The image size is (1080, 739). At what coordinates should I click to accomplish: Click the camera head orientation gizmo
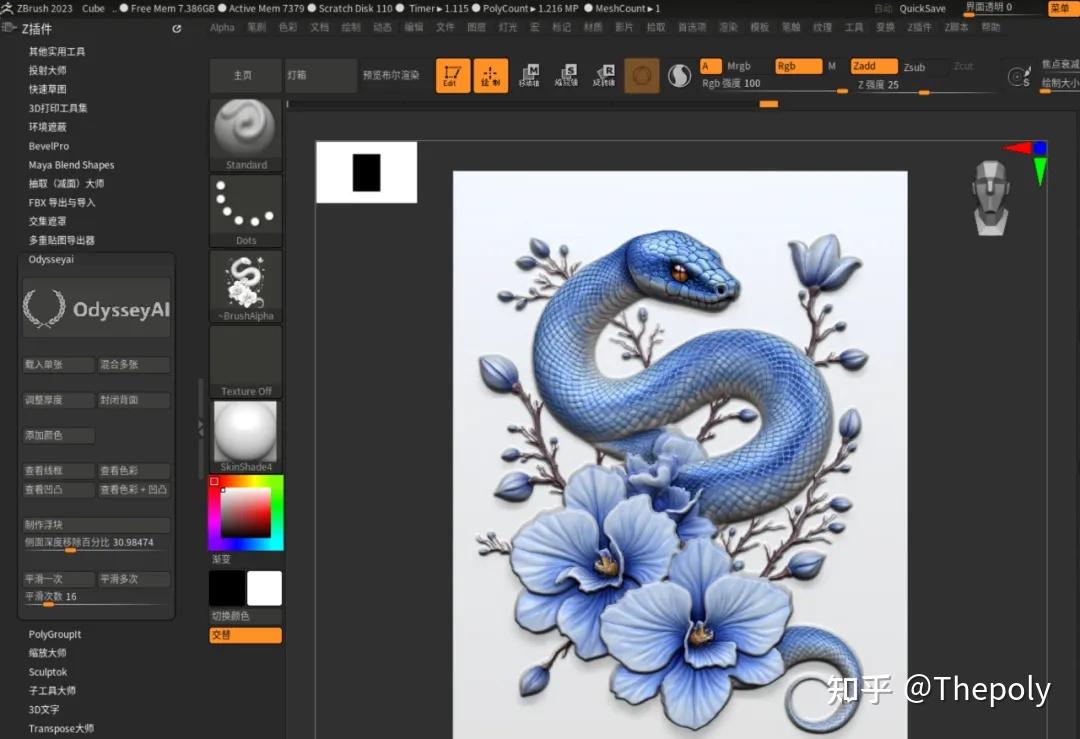click(x=991, y=198)
